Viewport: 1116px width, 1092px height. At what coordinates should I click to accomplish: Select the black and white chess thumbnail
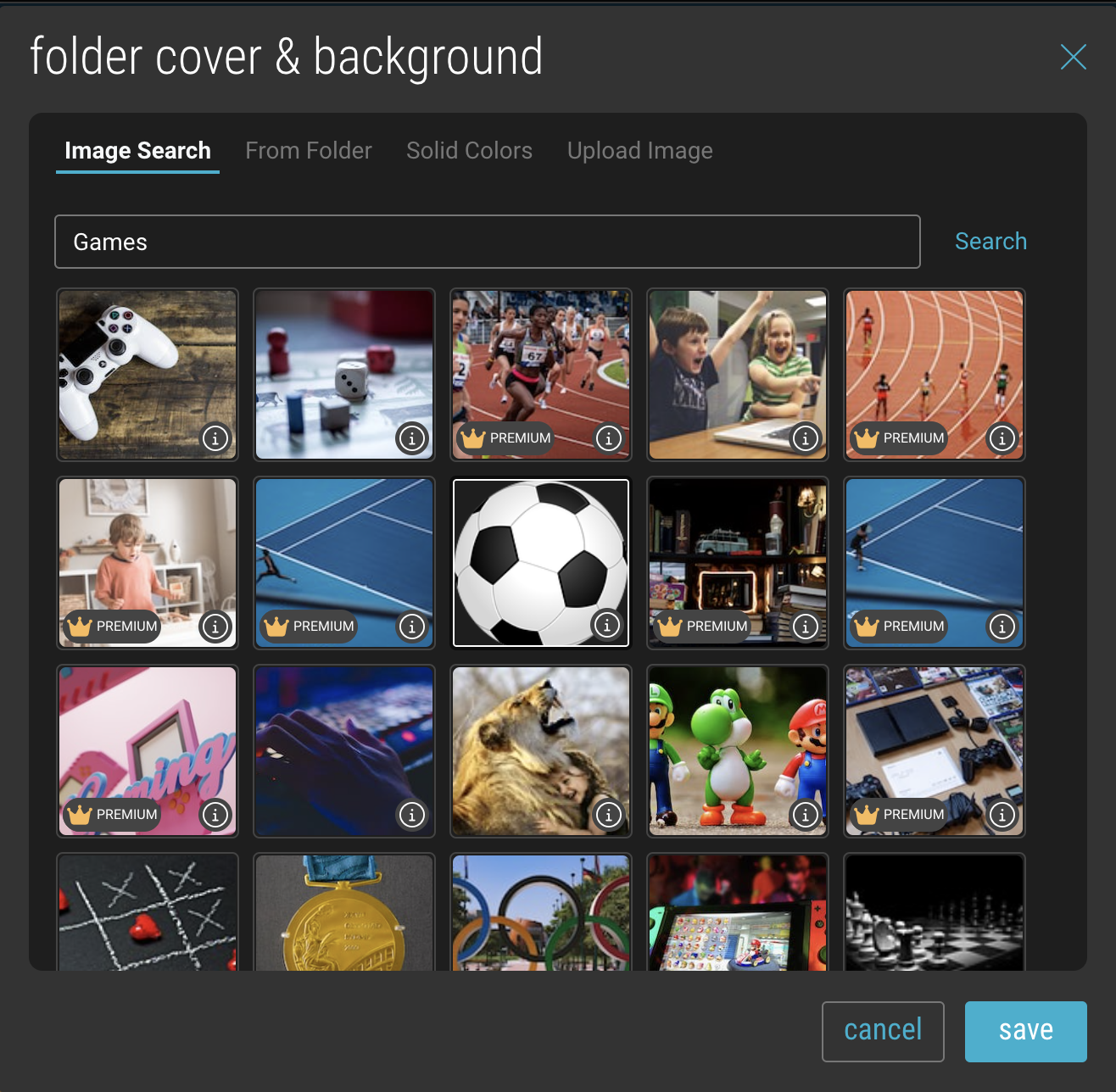(x=935, y=912)
